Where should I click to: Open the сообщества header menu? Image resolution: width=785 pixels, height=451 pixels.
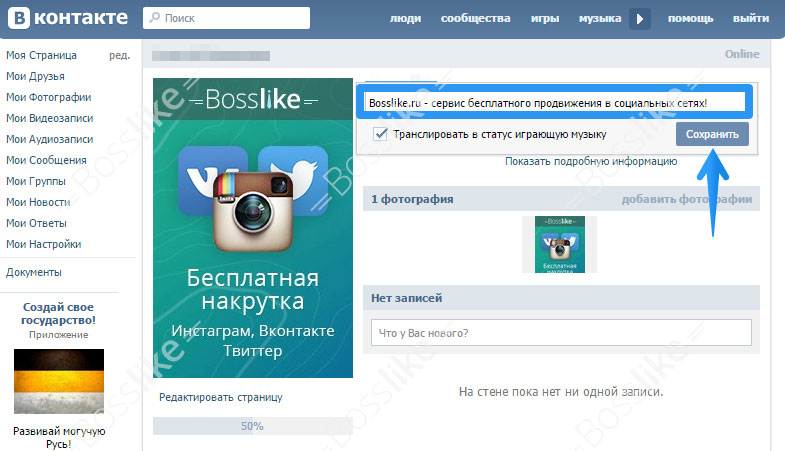tap(476, 19)
